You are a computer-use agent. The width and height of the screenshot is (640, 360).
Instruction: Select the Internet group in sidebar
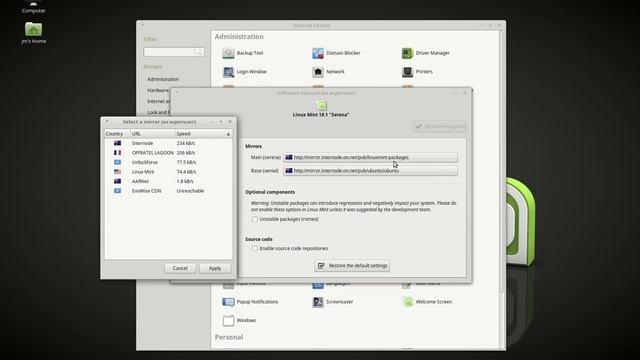(x=158, y=101)
